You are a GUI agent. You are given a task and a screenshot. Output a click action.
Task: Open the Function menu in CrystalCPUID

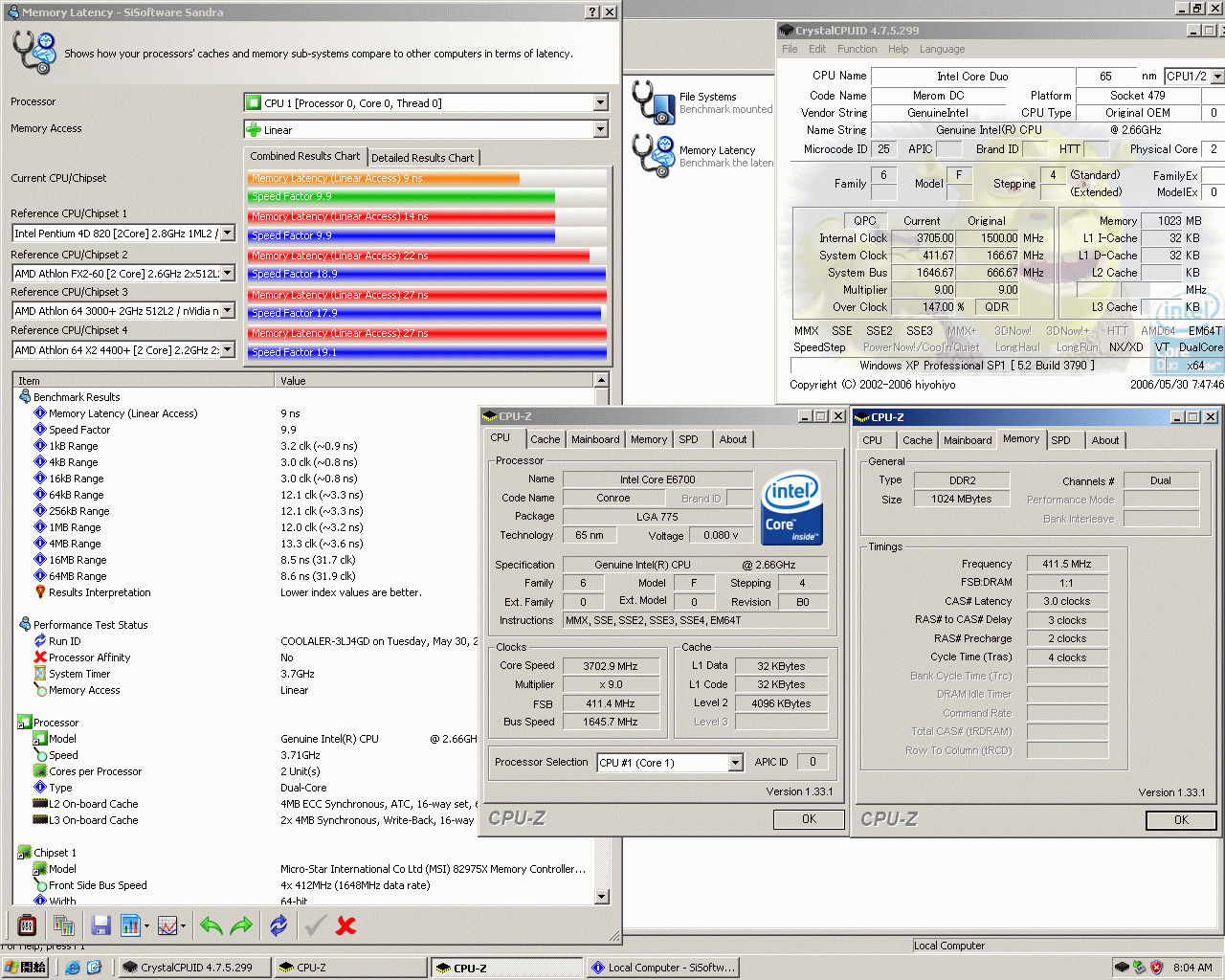click(857, 49)
